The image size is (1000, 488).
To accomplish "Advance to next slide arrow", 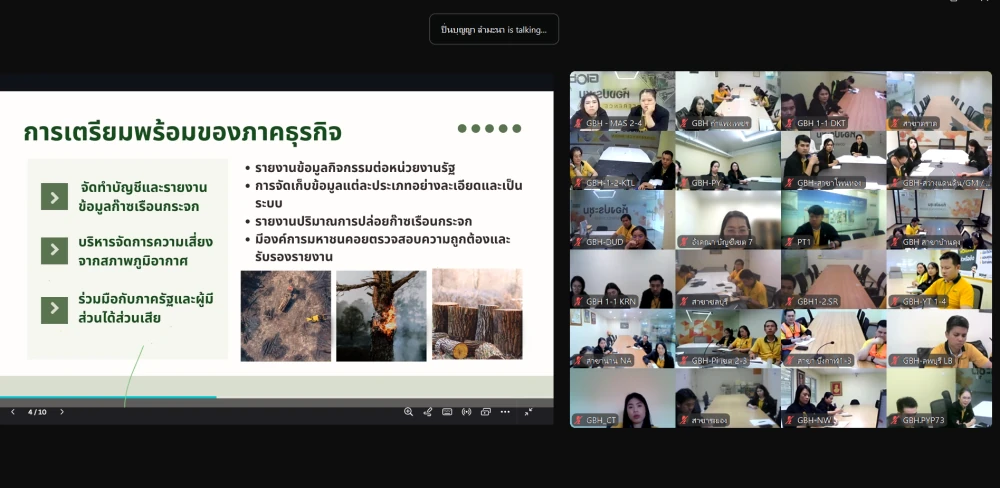I will tap(62, 412).
